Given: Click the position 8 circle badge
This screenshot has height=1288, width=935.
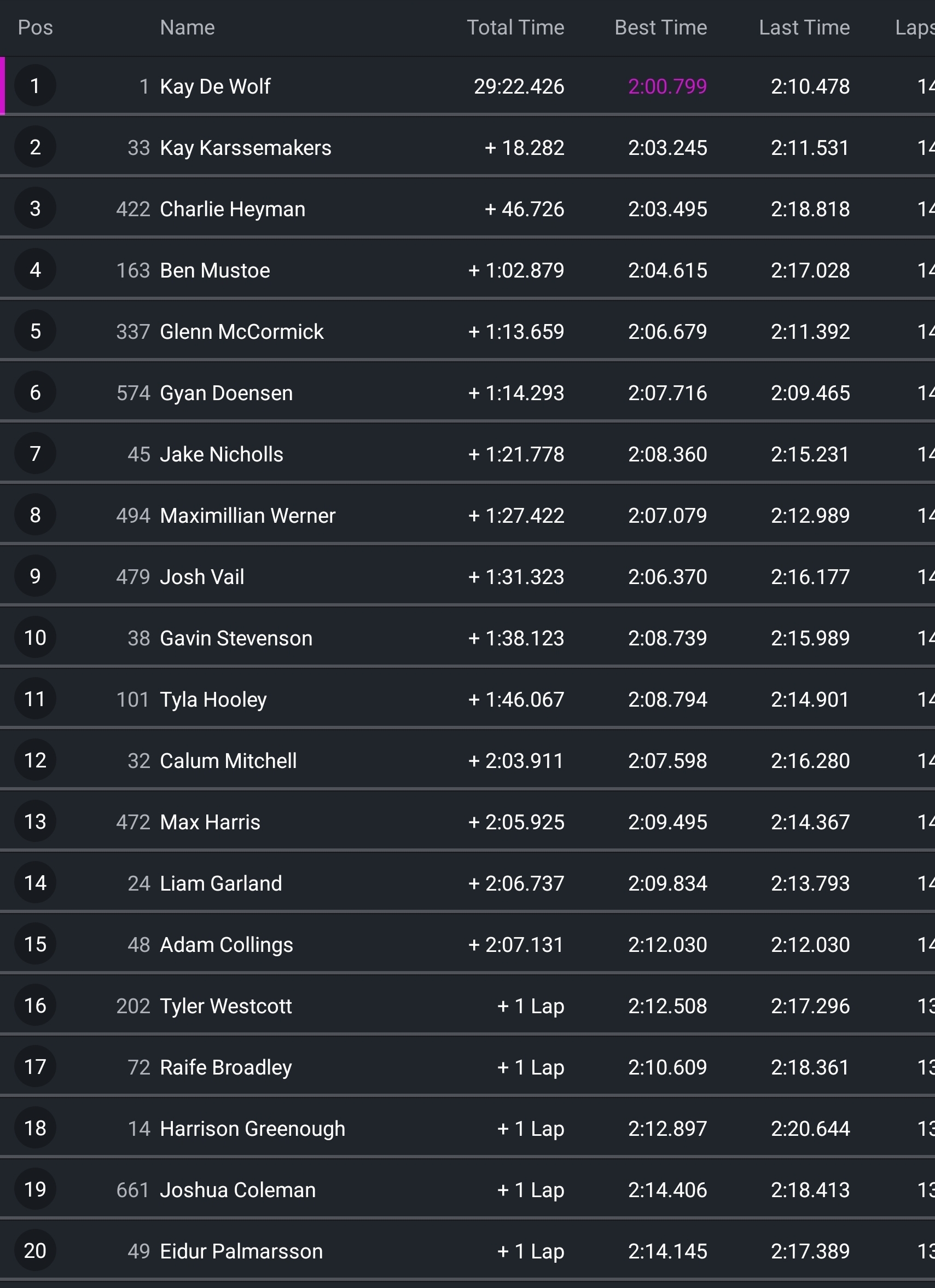Looking at the screenshot, I should 35,515.
